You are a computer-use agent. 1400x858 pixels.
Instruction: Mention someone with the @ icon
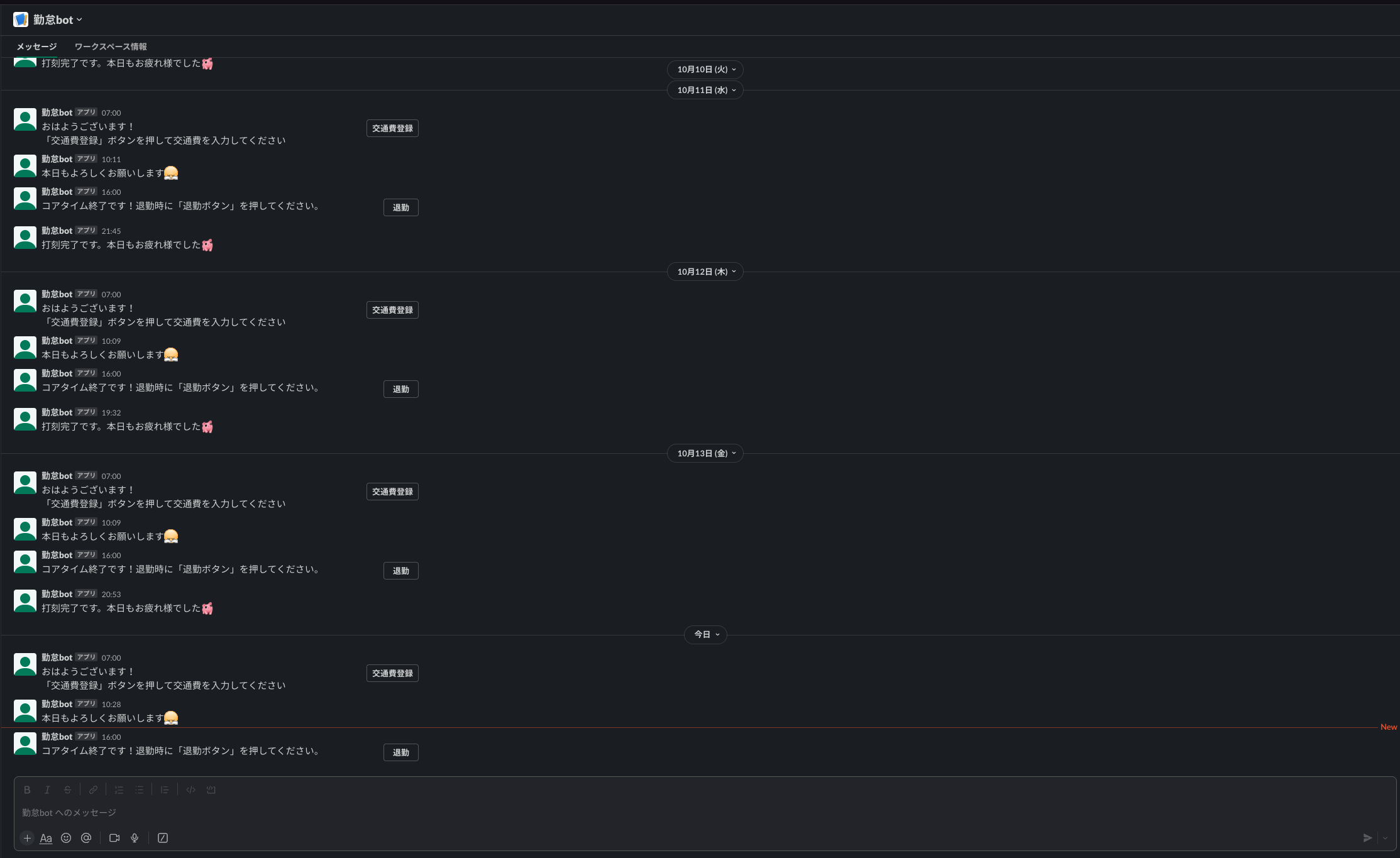point(86,838)
